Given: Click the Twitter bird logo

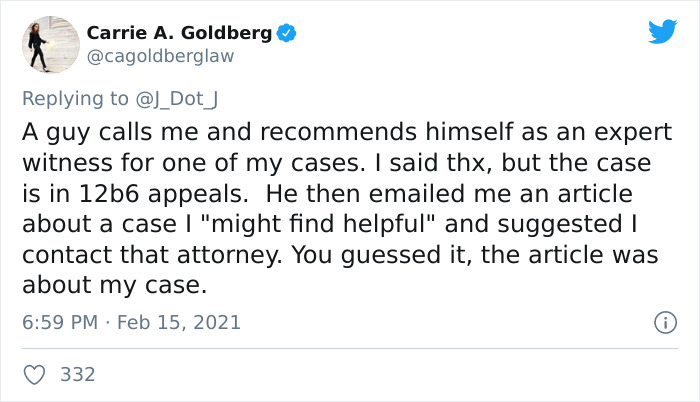Looking at the screenshot, I should pos(662,31).
